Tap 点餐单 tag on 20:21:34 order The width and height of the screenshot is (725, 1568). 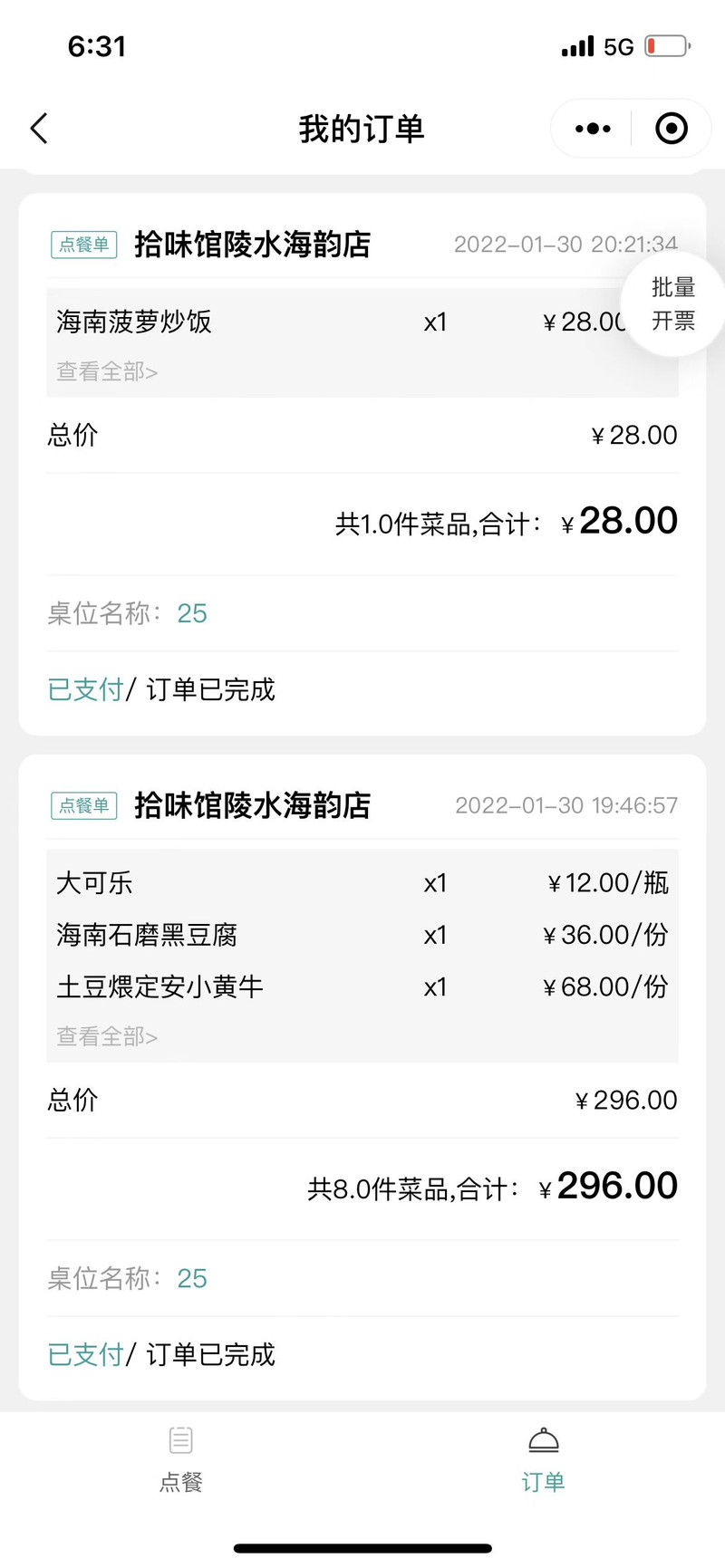84,245
